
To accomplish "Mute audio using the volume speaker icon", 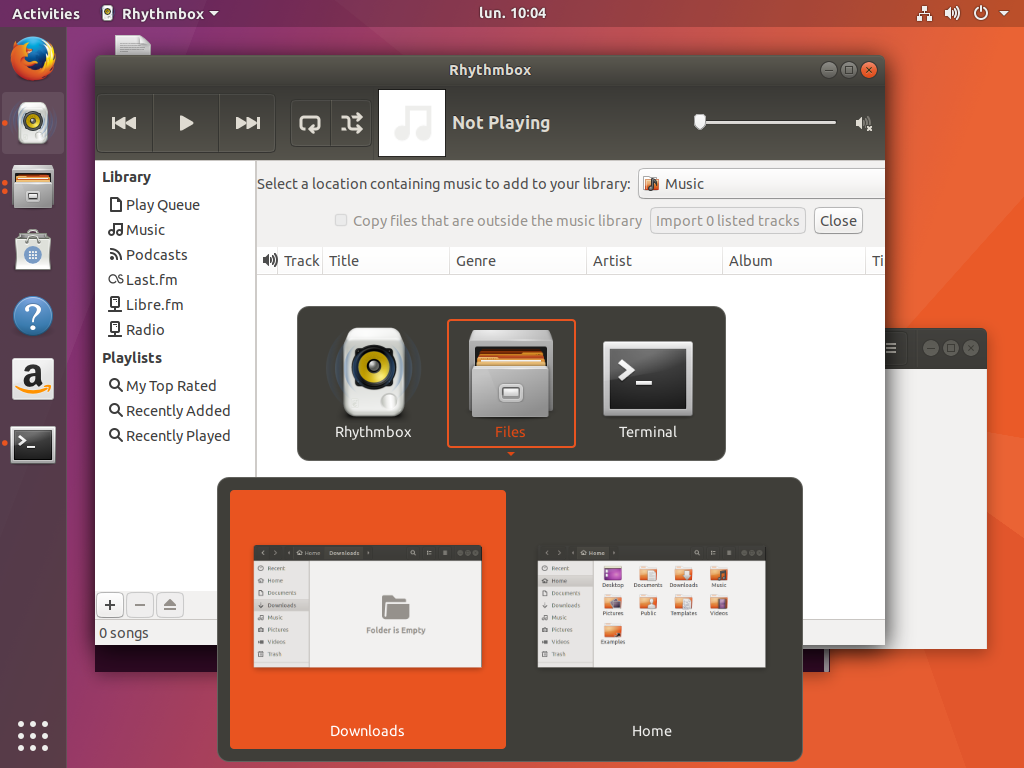I will 863,123.
